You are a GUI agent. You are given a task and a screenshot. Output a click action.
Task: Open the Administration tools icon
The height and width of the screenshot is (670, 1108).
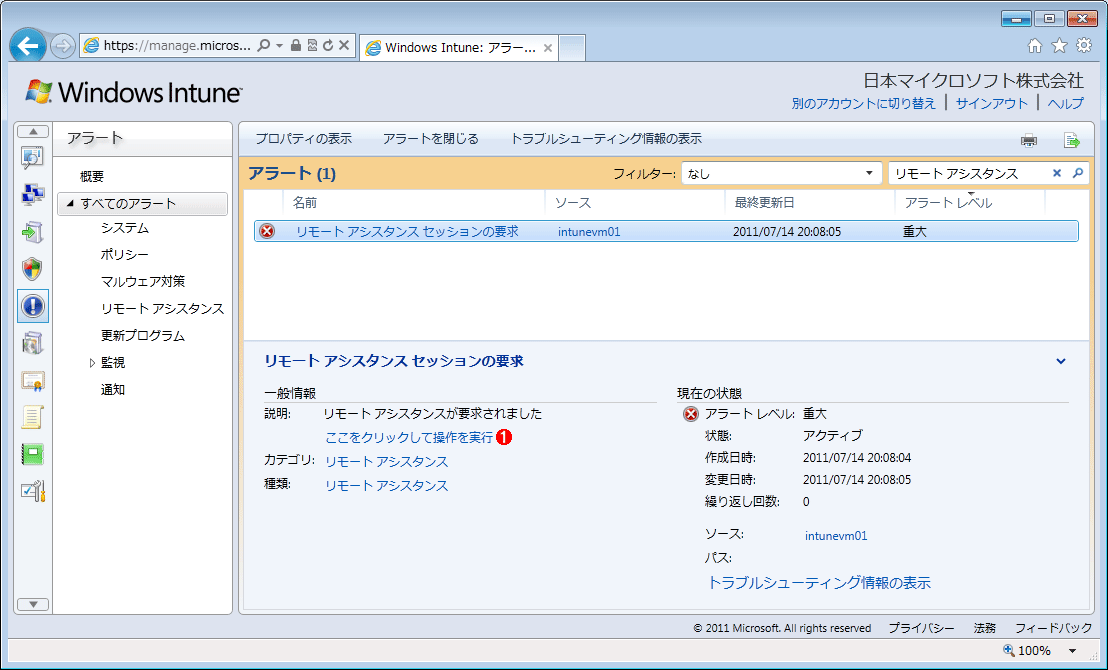pyautogui.click(x=33, y=491)
